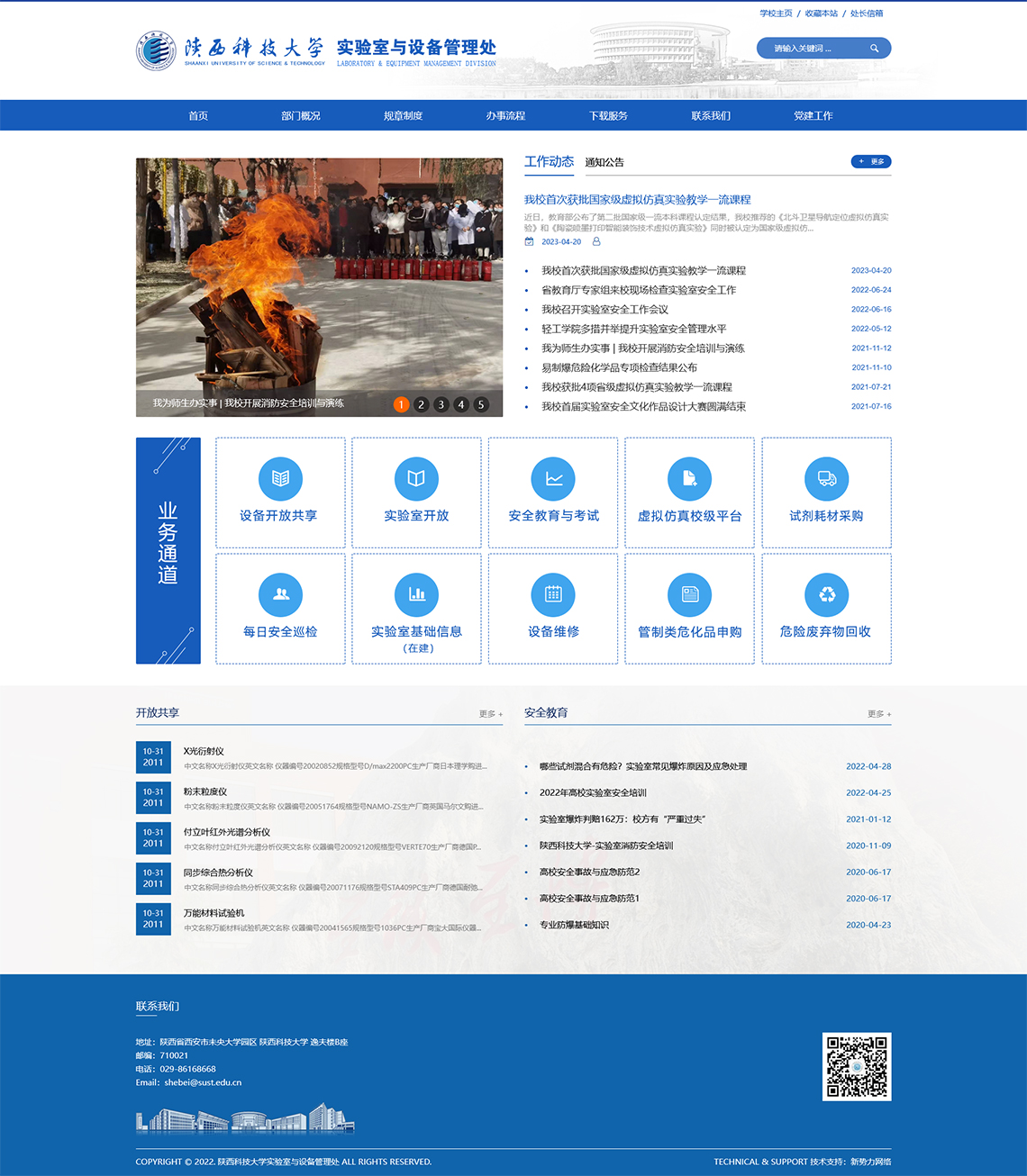The image size is (1027, 1176).
Task: Expand 开放共享 section with 更多 +
Action: (491, 714)
